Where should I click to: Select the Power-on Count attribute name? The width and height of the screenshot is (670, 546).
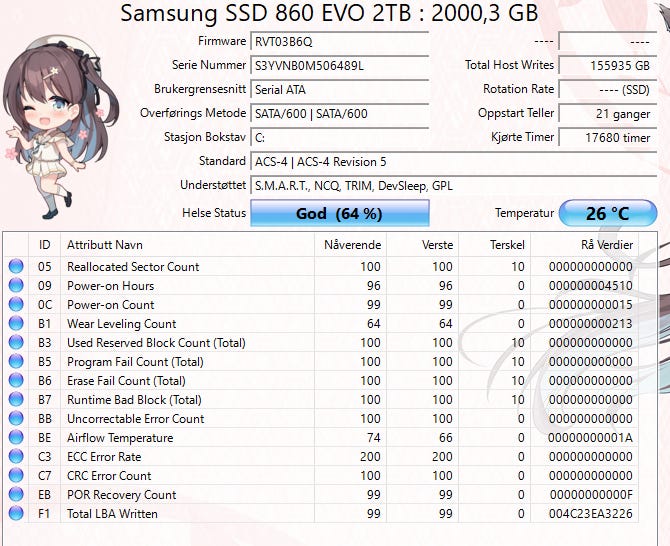coord(110,305)
